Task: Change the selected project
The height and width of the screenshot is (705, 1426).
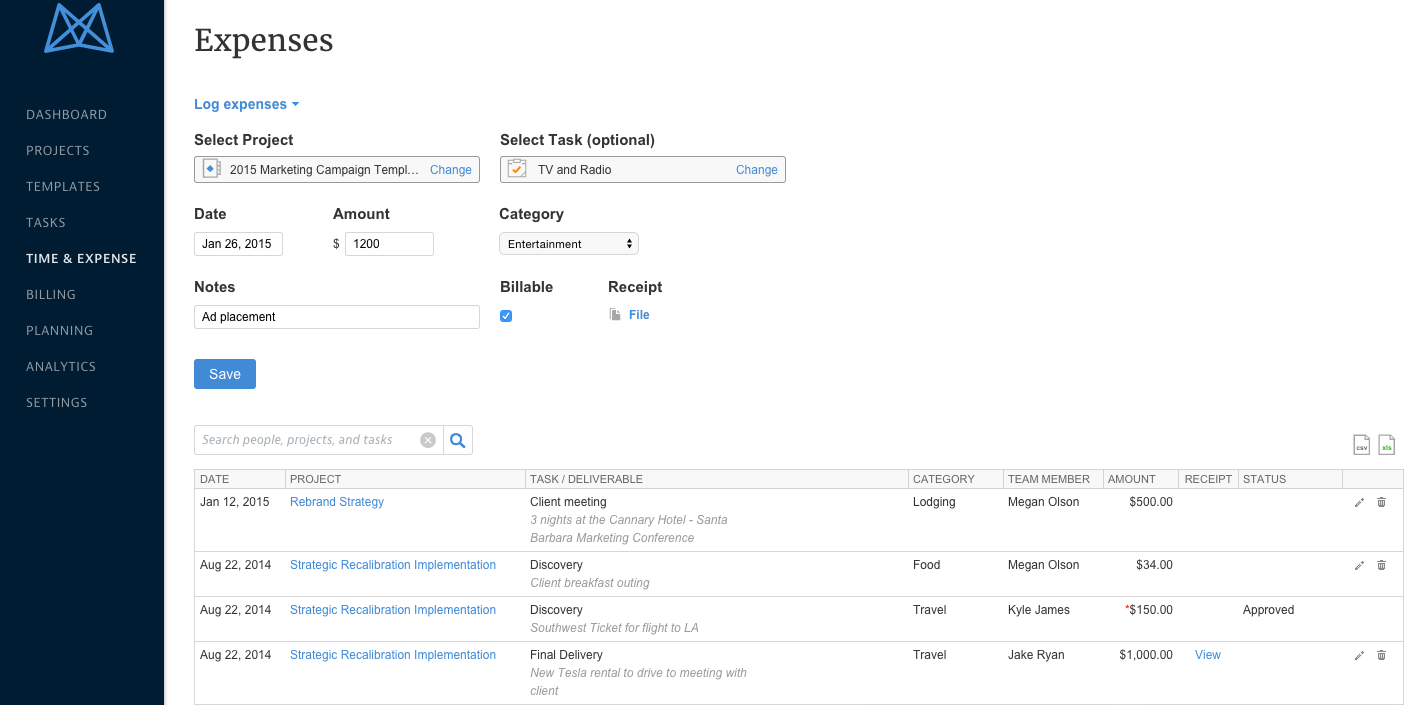Action: pos(450,170)
